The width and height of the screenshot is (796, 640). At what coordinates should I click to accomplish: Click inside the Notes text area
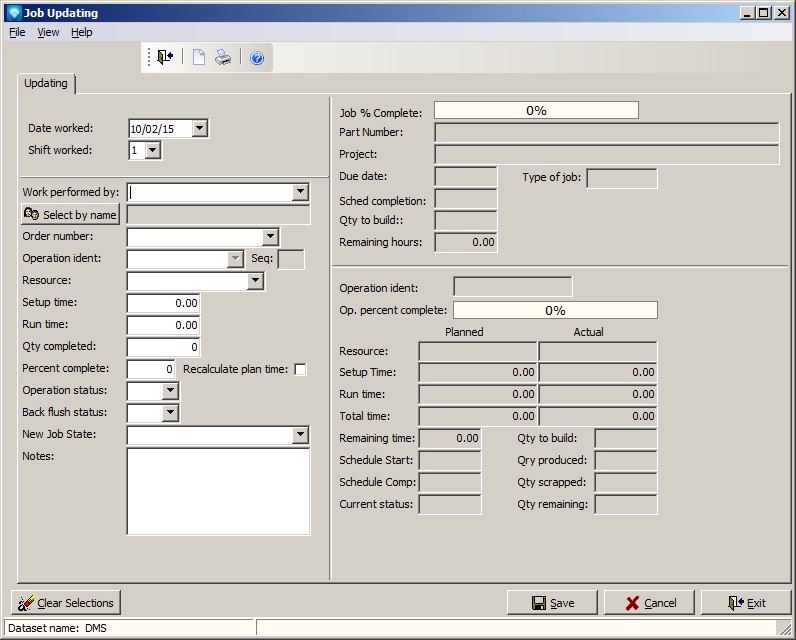click(218, 491)
